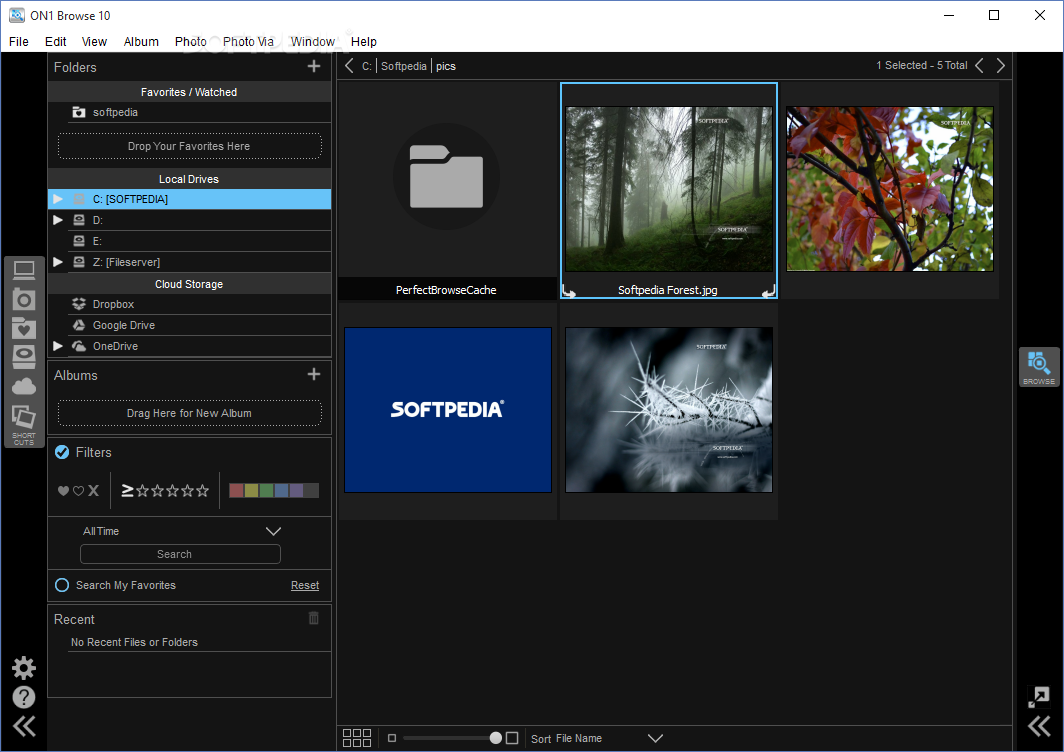Image resolution: width=1064 pixels, height=752 pixels.
Task: Select the PerfectBrowseCache folder thumbnail
Action: point(446,191)
